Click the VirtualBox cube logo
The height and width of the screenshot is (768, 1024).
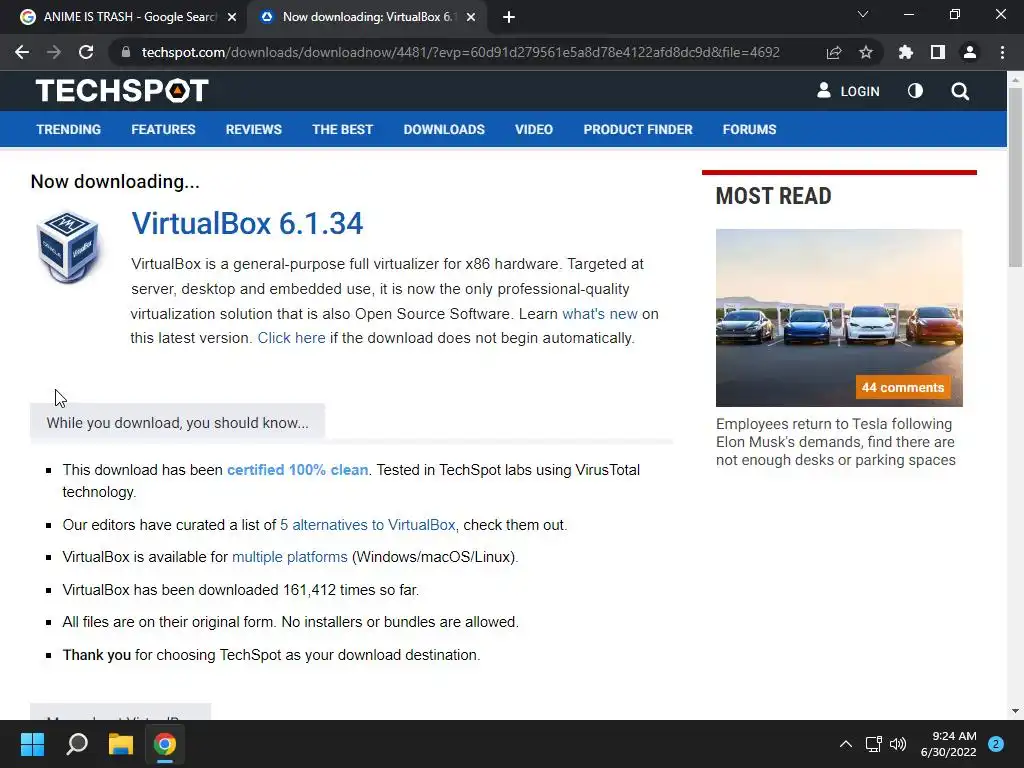68,247
